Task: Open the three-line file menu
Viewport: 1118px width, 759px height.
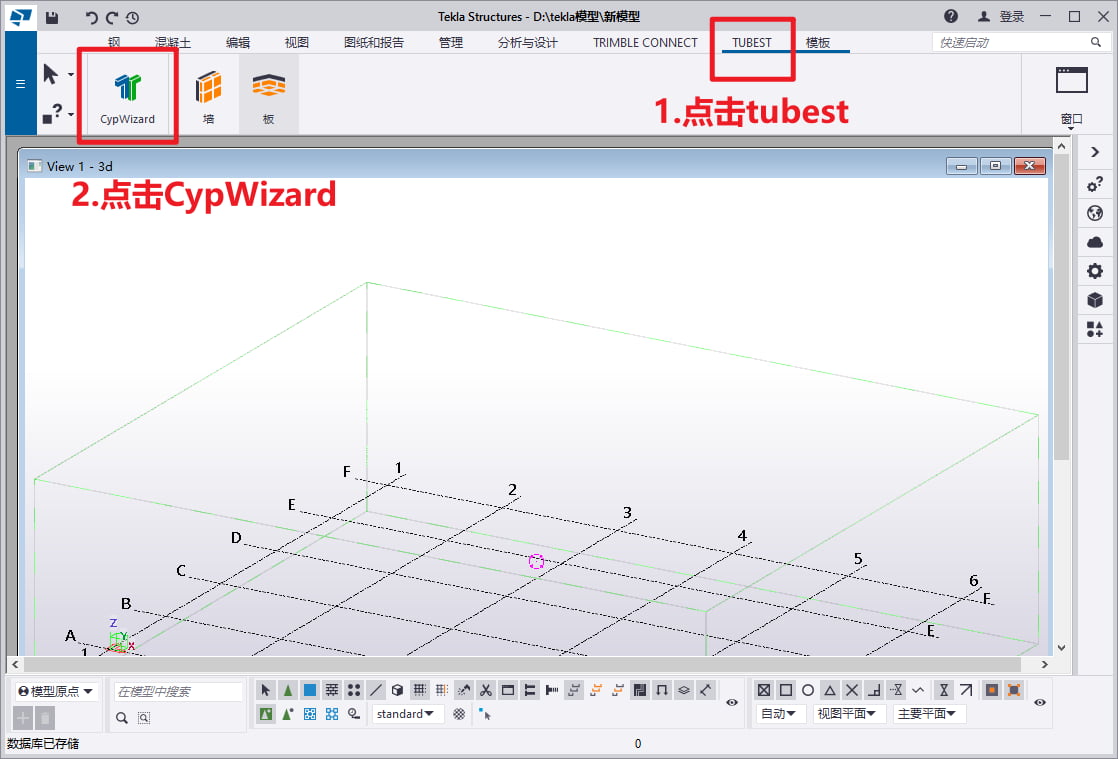Action: 21,84
